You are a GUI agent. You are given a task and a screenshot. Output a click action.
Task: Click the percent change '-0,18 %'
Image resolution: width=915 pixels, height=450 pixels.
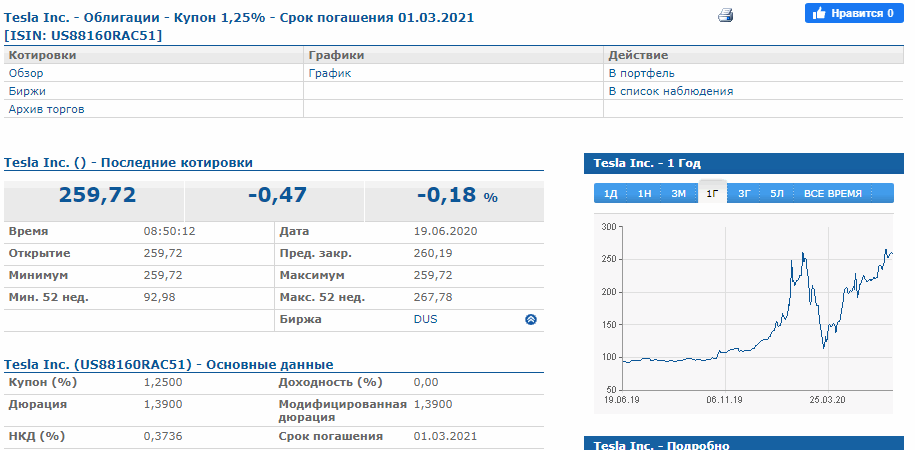point(458,196)
